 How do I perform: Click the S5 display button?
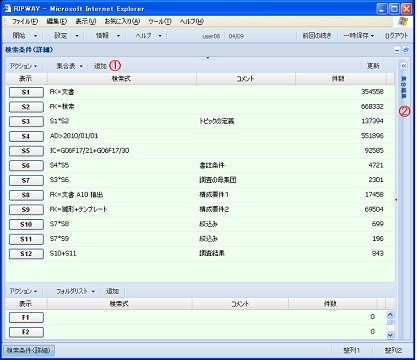26,151
